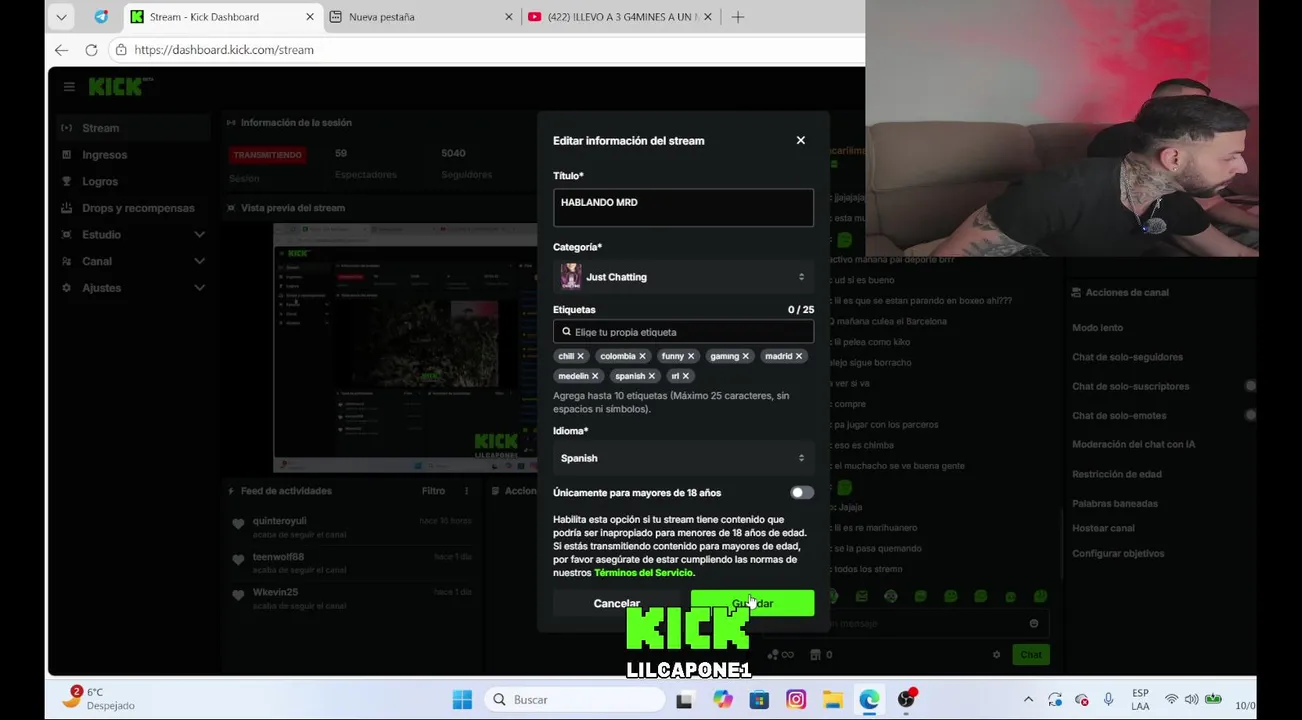Click the heart icon beside teenwolf88
The height and width of the screenshot is (720, 1302).
point(238,560)
